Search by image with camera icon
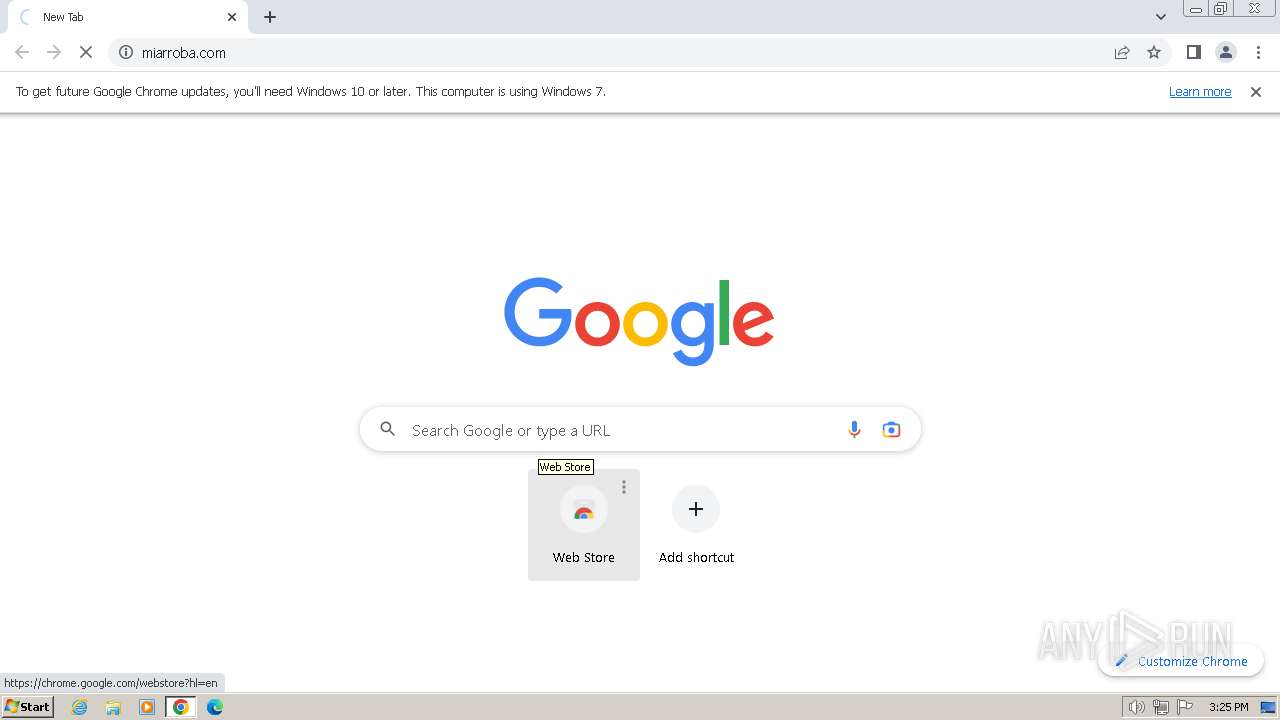This screenshot has height=720, width=1280. (x=891, y=430)
